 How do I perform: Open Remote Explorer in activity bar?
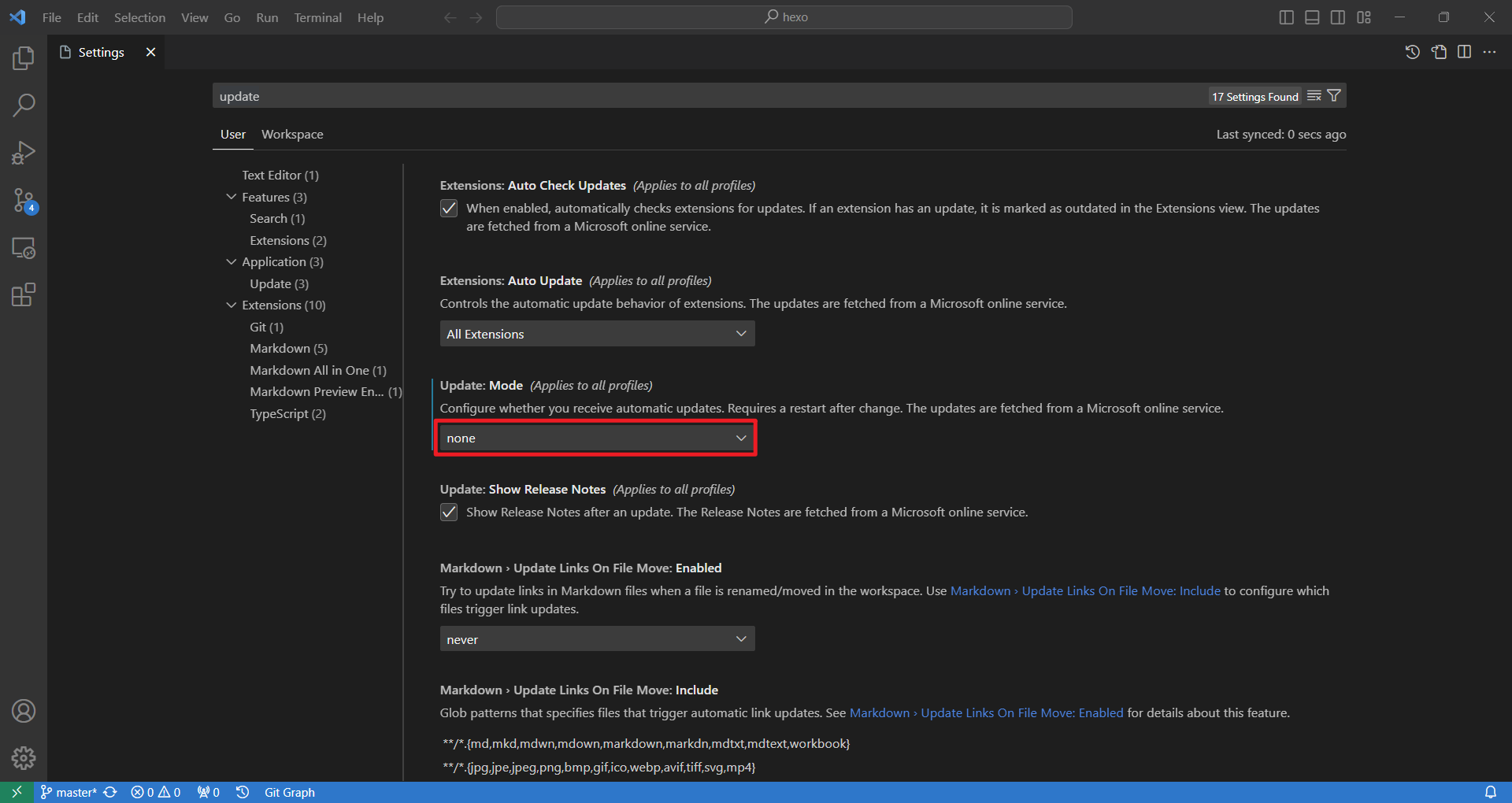tap(24, 248)
